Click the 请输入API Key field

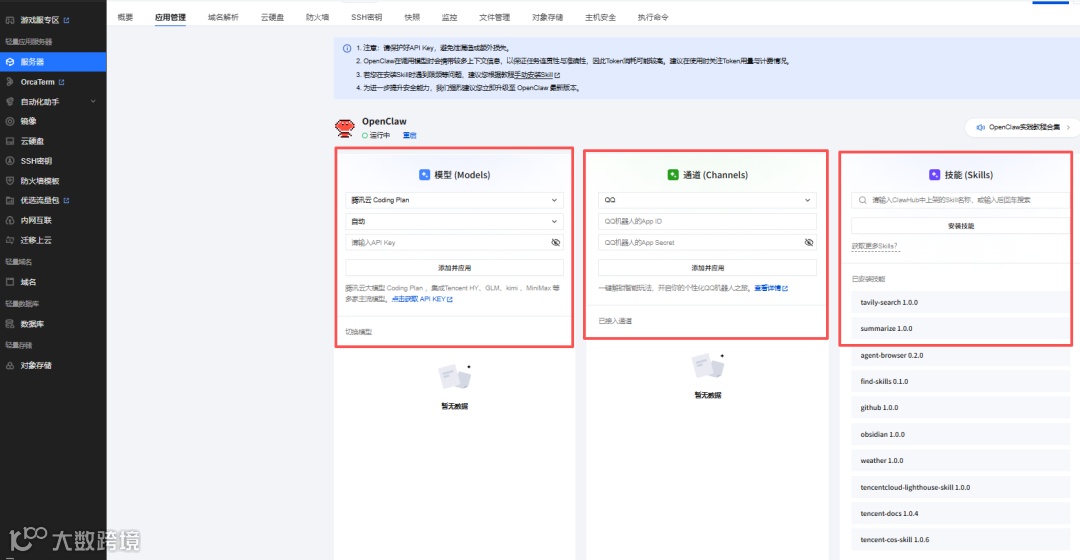click(454, 242)
